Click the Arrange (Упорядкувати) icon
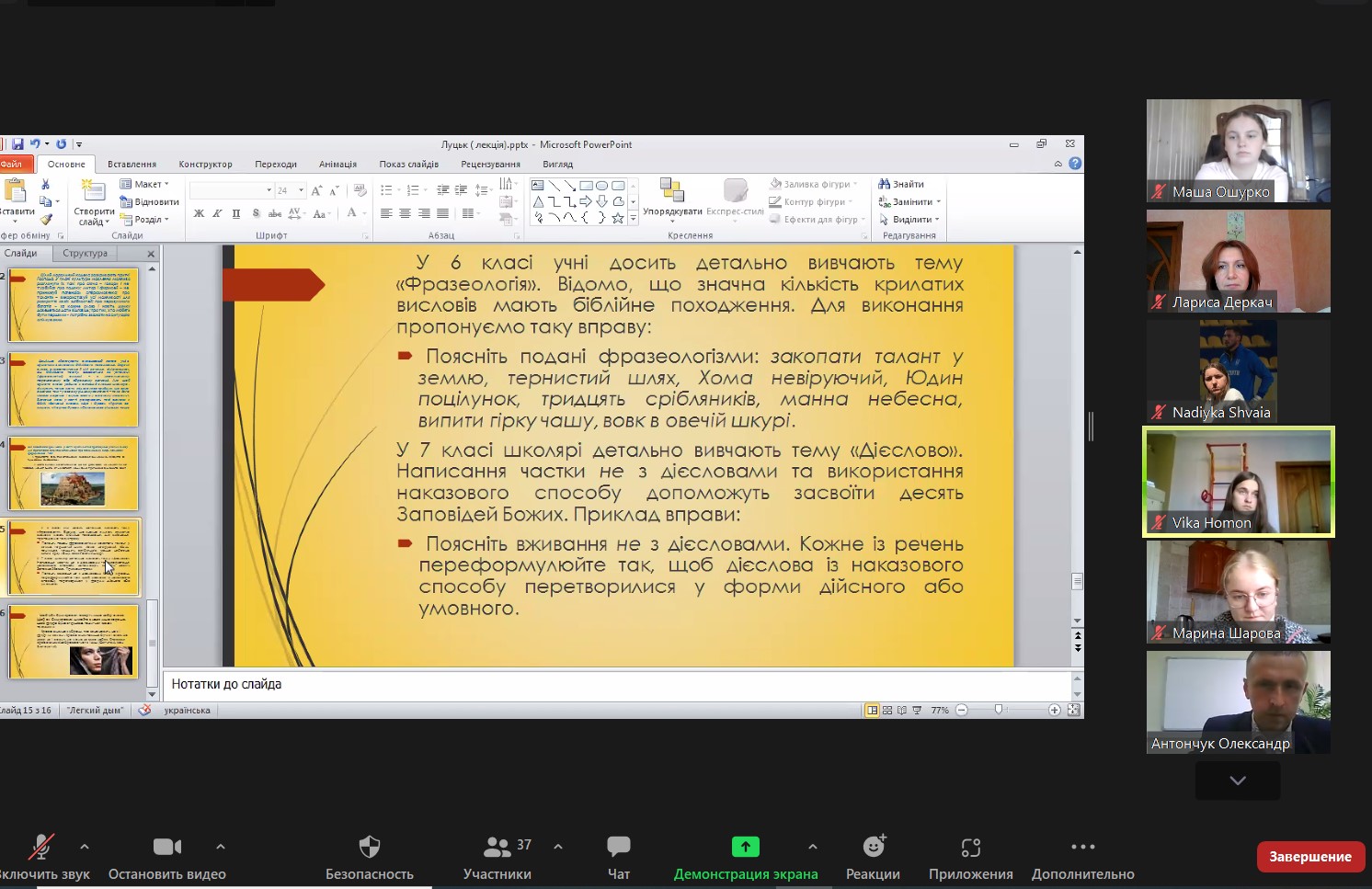This screenshot has height=889, width=1372. pyautogui.click(x=671, y=190)
